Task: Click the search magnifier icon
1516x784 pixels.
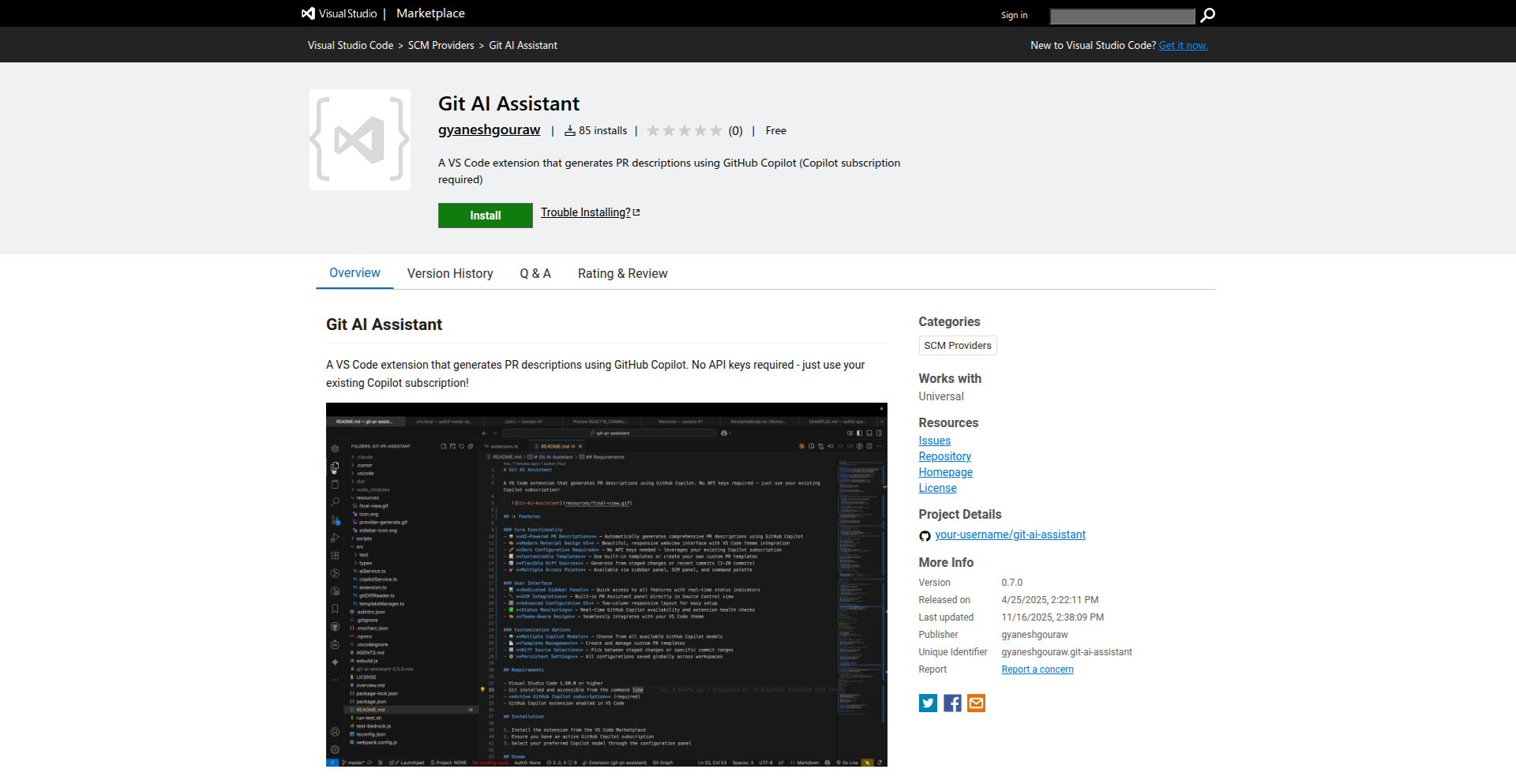Action: (x=1207, y=15)
